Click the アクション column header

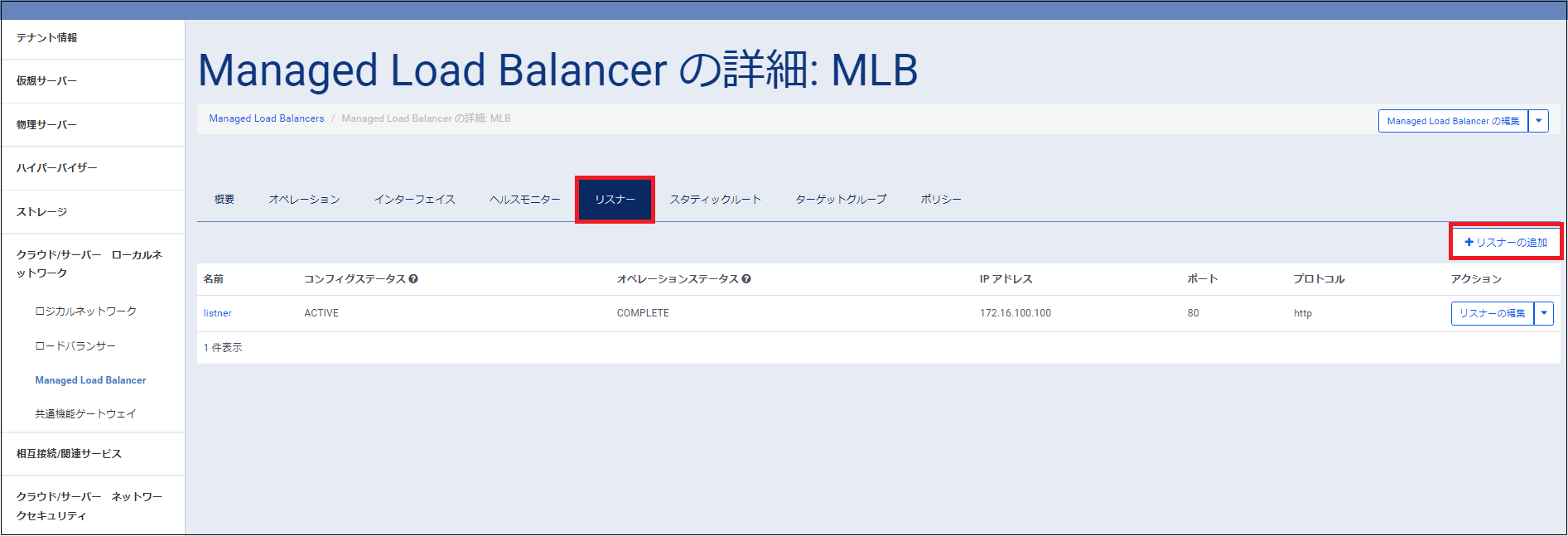click(x=1476, y=279)
